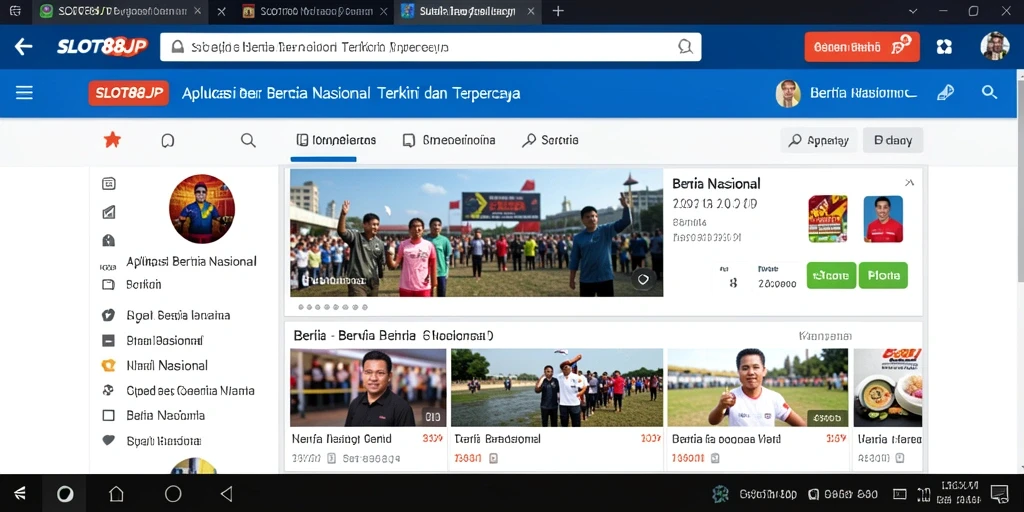Open the news card of man in black shirt
The image size is (1024, 512).
[368, 387]
